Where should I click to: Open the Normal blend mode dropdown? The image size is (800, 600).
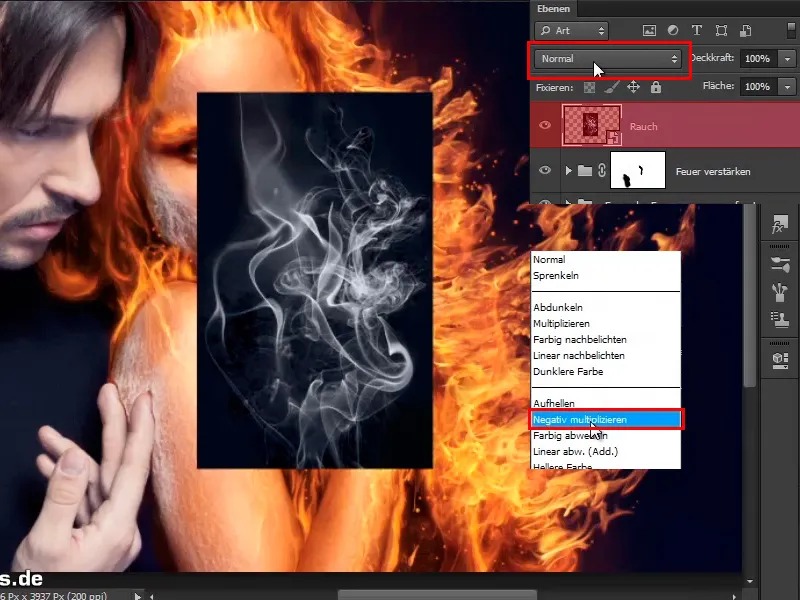607,59
